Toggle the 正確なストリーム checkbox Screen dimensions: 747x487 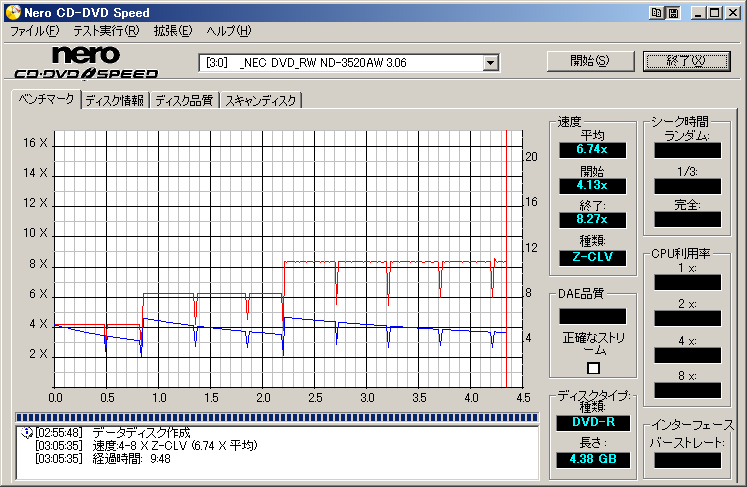pos(593,368)
